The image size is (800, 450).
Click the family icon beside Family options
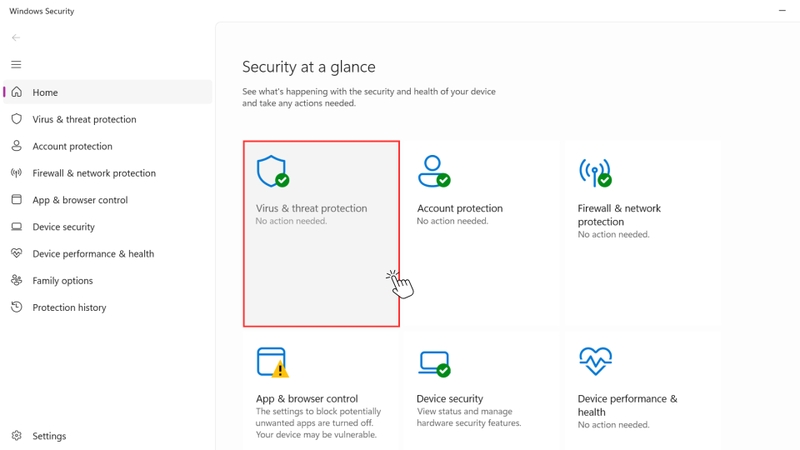coord(17,280)
